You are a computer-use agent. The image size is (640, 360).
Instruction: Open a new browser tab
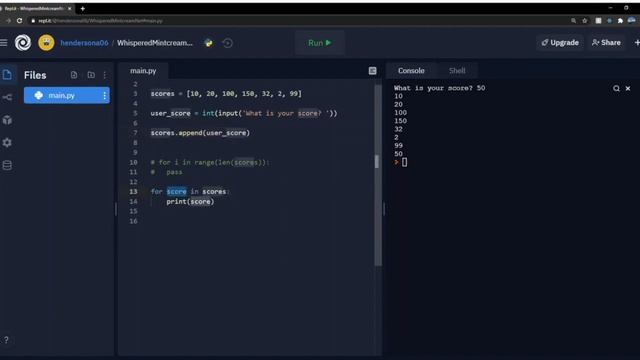(x=82, y=8)
